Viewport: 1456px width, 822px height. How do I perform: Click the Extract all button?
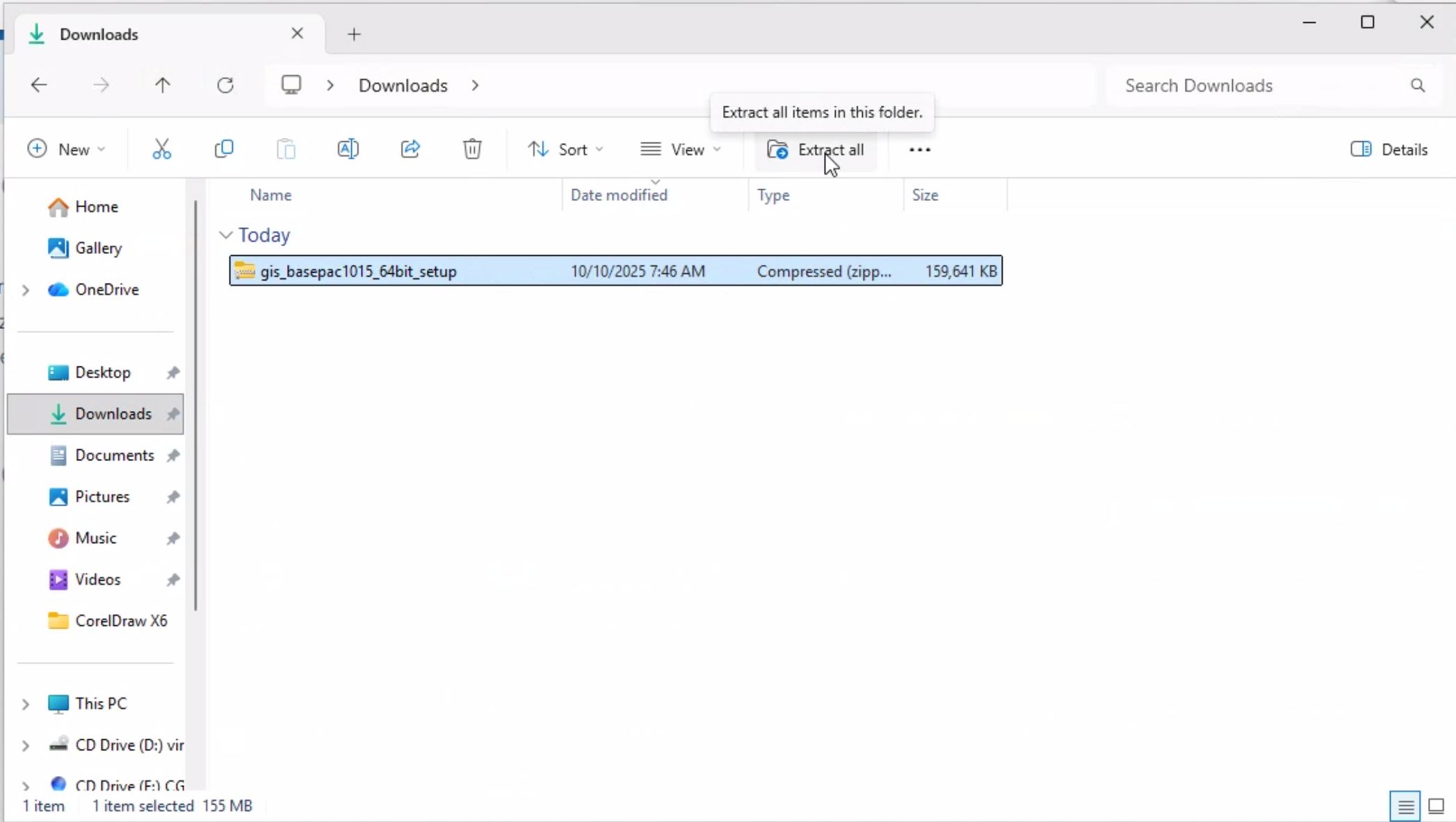pos(818,149)
